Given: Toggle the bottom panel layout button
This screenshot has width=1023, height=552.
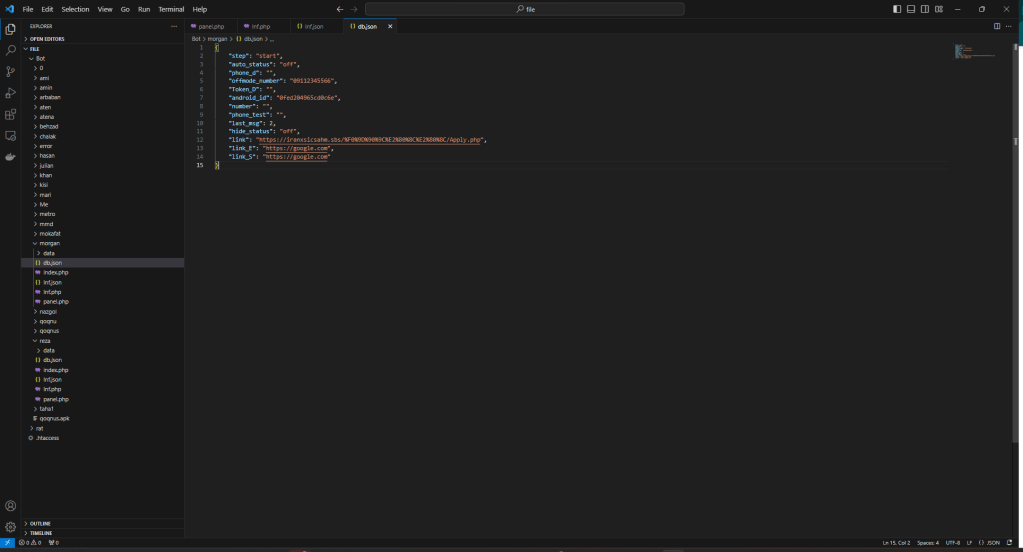Looking at the screenshot, I should coord(911,9).
